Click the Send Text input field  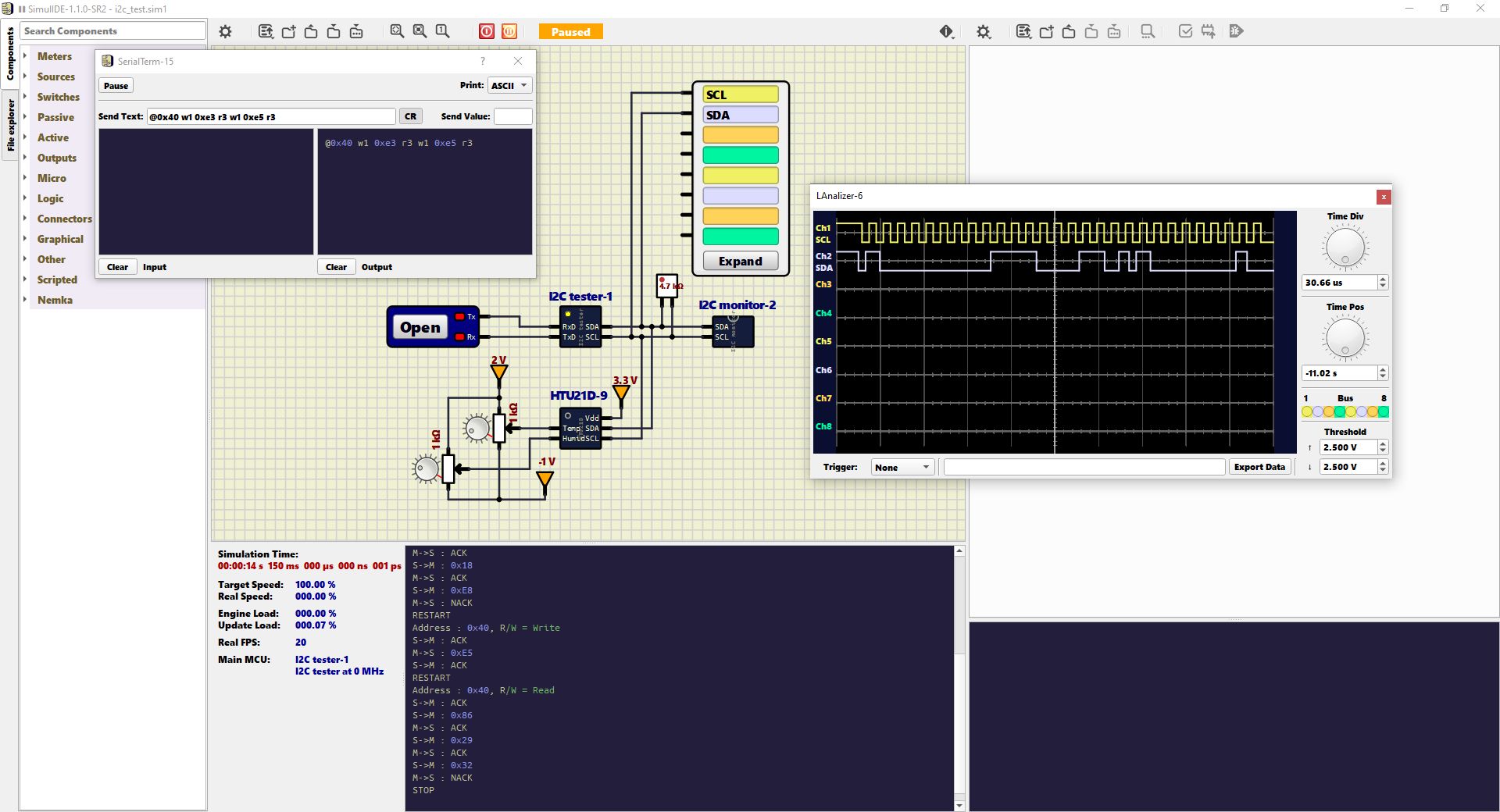(x=271, y=116)
